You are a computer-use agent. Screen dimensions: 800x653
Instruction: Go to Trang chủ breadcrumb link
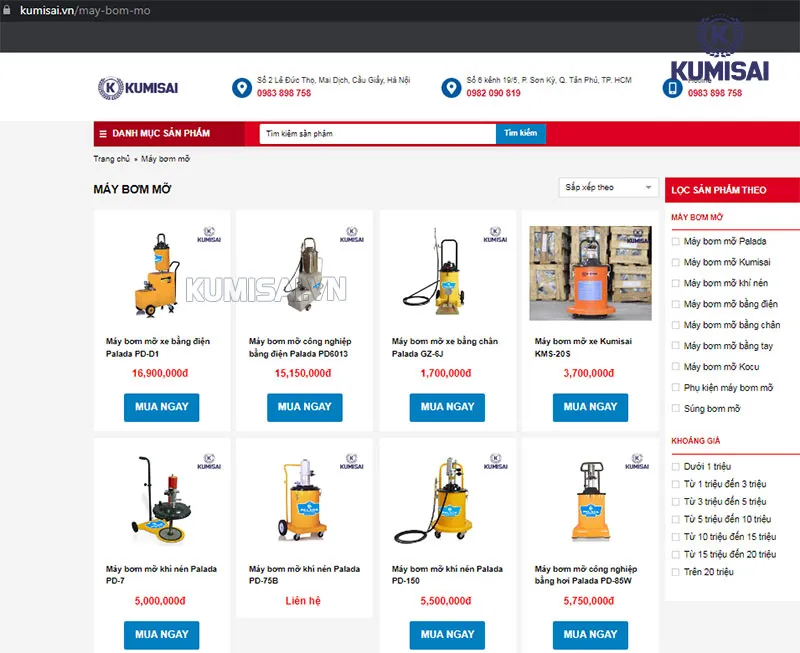click(x=111, y=159)
